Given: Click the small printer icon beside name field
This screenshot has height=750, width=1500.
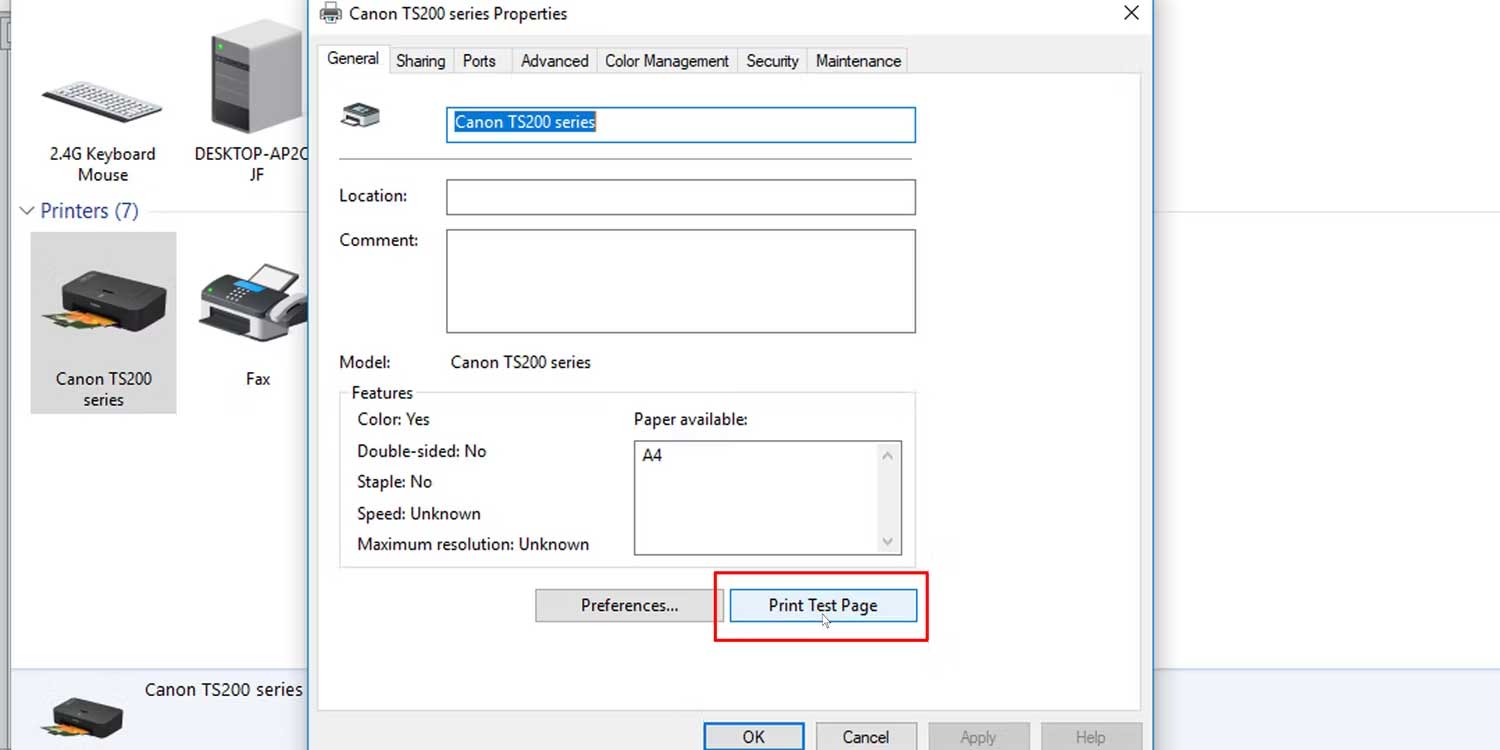Looking at the screenshot, I should pos(360,115).
